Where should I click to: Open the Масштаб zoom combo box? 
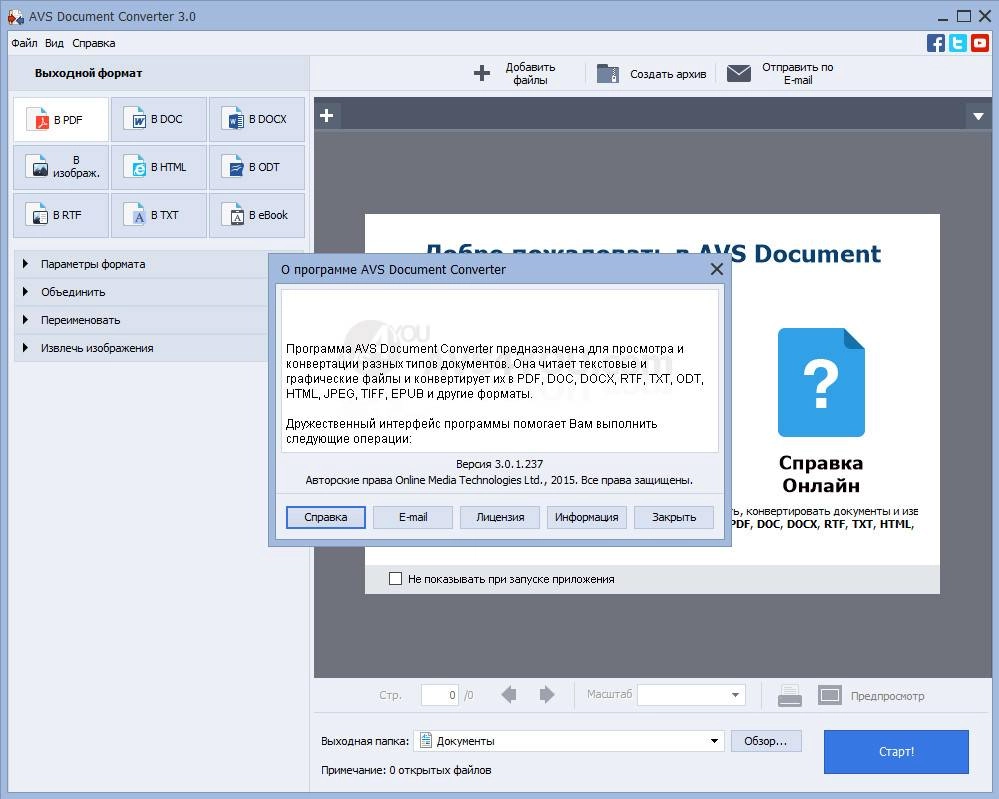pyautogui.click(x=691, y=695)
